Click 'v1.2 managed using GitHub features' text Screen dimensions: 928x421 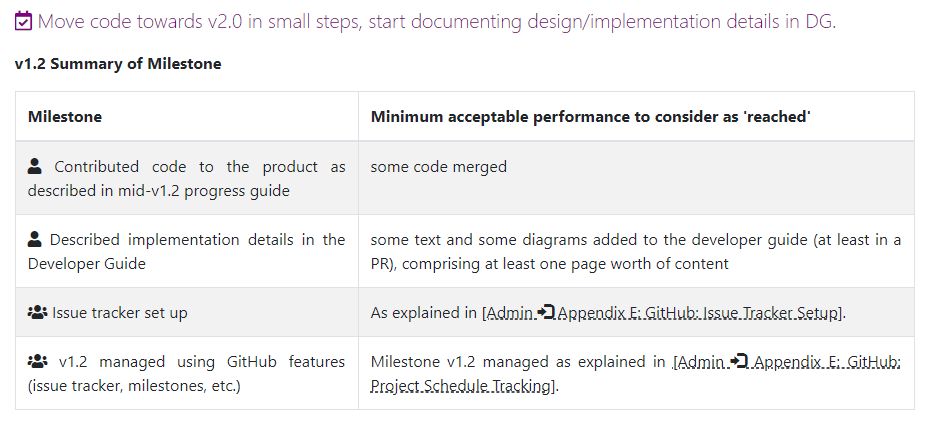pyautogui.click(x=200, y=362)
